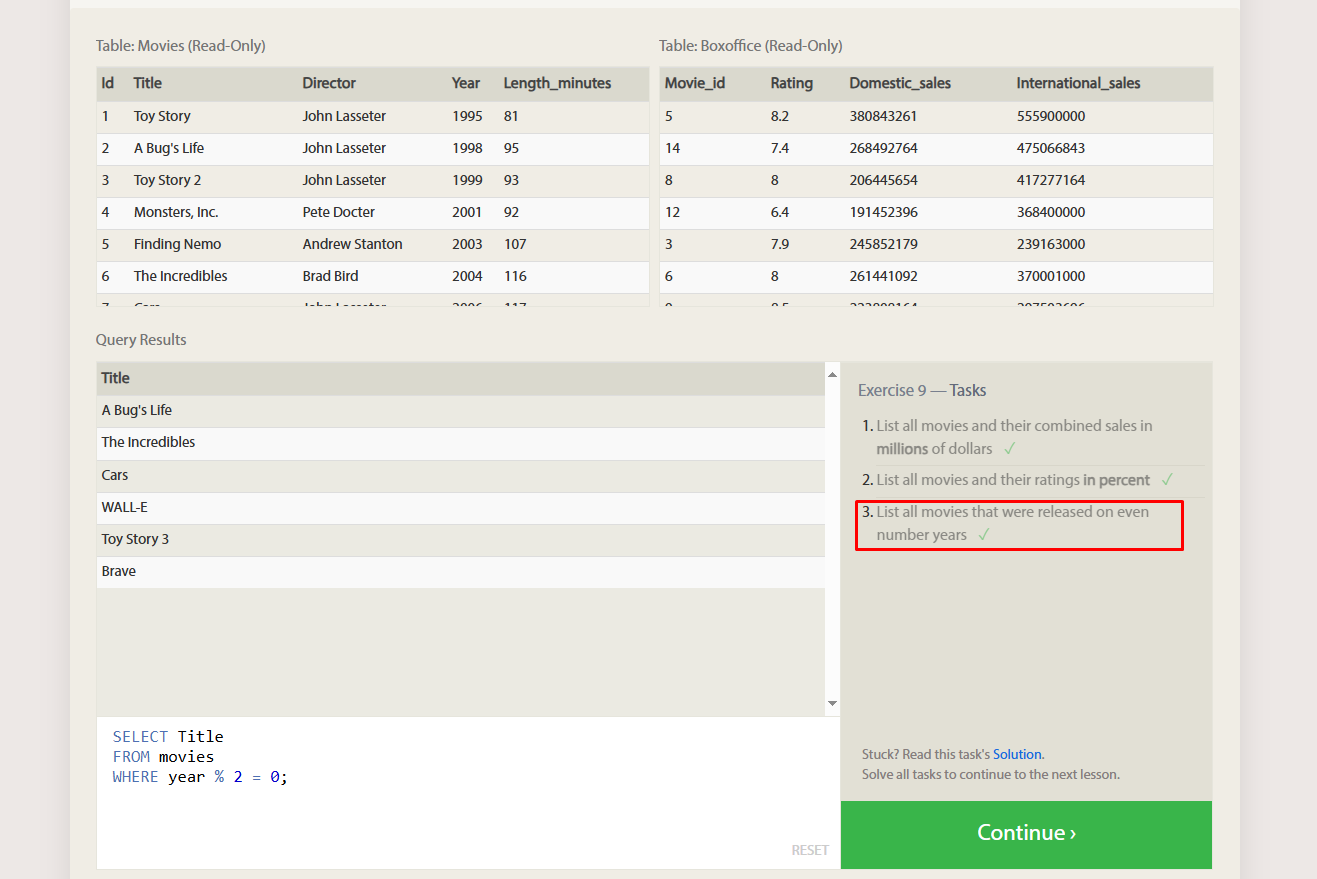Click year 2003 in Movies table
Viewport: 1317px width, 879px height.
coord(467,244)
